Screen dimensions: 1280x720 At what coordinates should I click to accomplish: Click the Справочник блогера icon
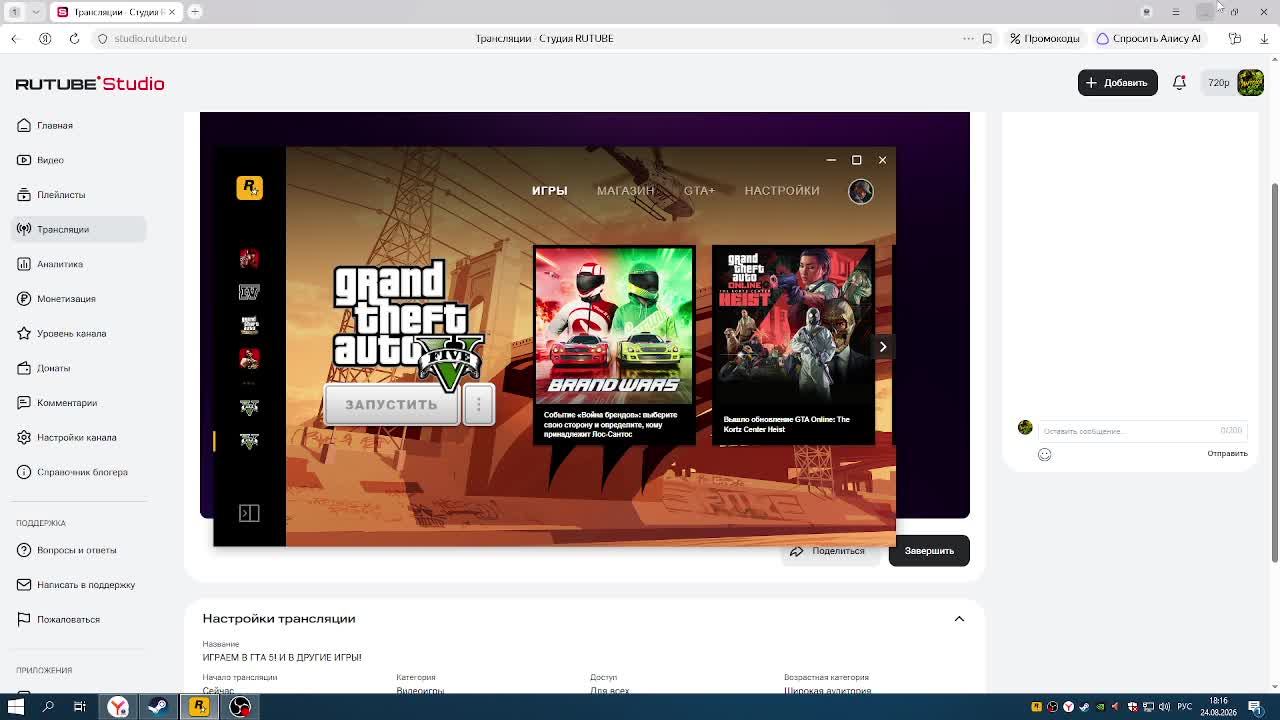[x=24, y=472]
